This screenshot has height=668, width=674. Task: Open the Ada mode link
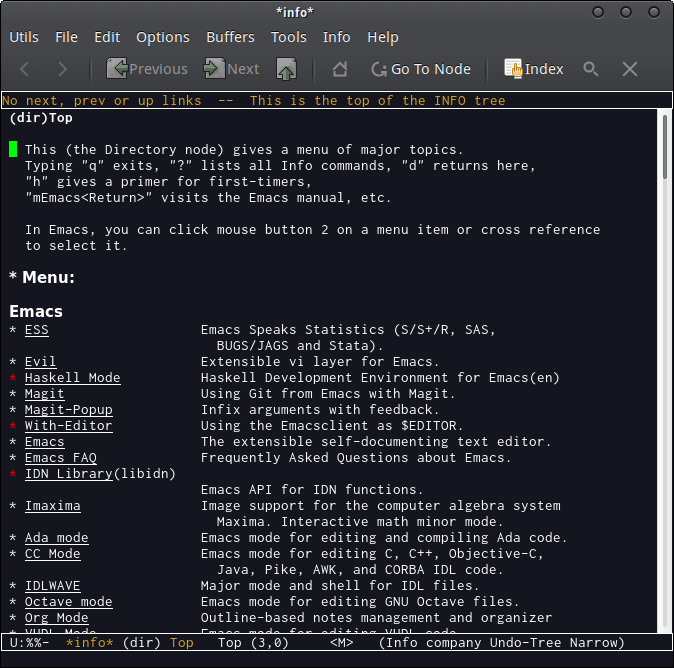tap(57, 538)
